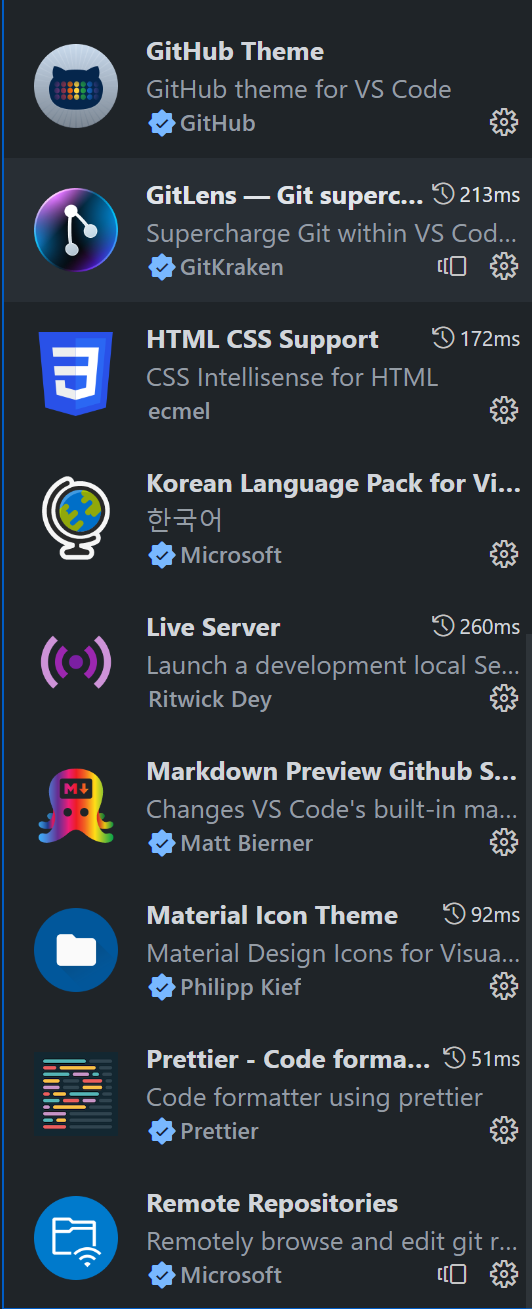Click the Remote Repositories folder wifi logo
532x1309 pixels.
point(76,1238)
